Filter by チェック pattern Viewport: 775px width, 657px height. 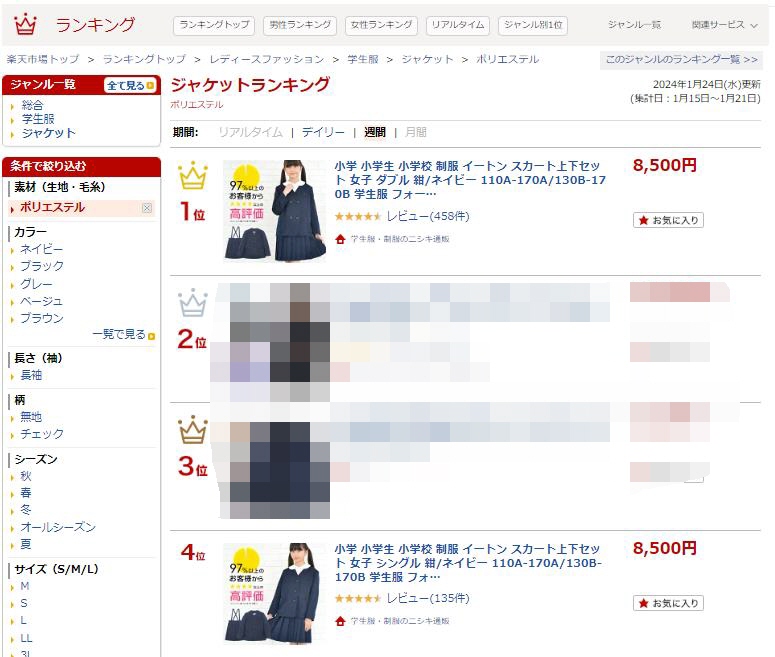(42, 434)
